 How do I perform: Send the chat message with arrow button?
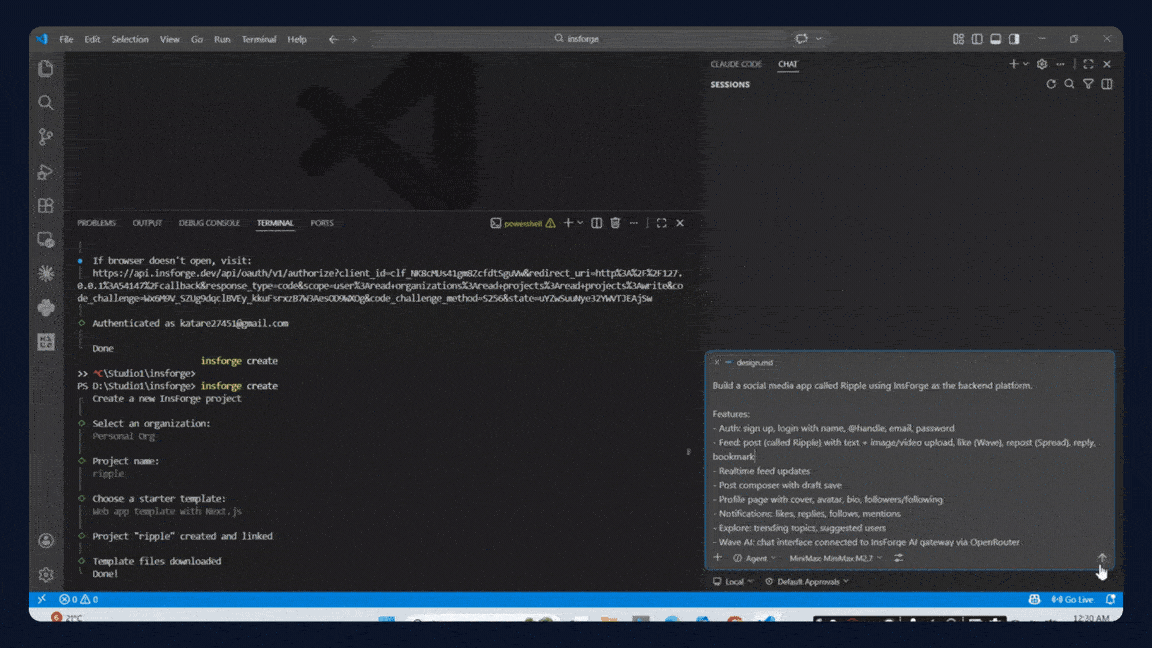click(x=1102, y=558)
